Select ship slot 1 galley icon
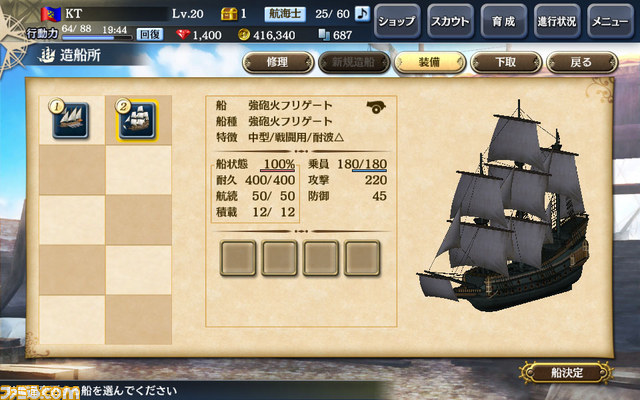640x400 pixels. coord(71,120)
